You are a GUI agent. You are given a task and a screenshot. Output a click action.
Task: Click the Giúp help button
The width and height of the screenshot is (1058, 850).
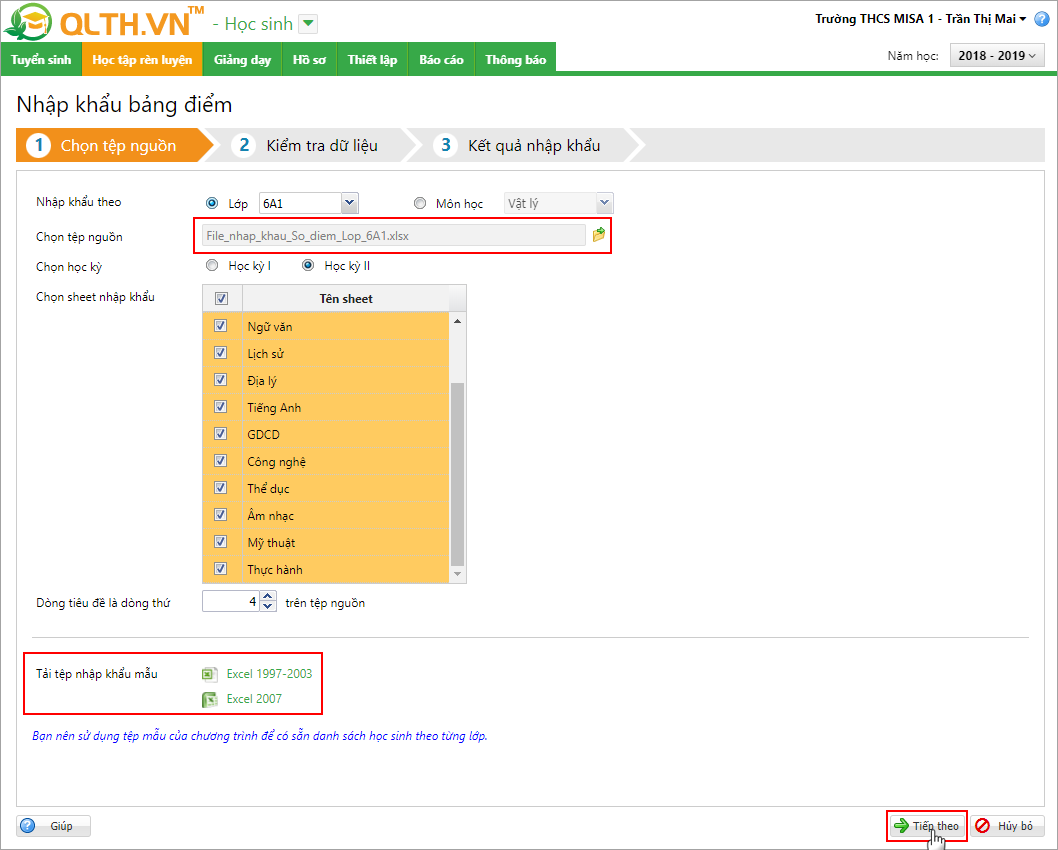click(x=53, y=826)
